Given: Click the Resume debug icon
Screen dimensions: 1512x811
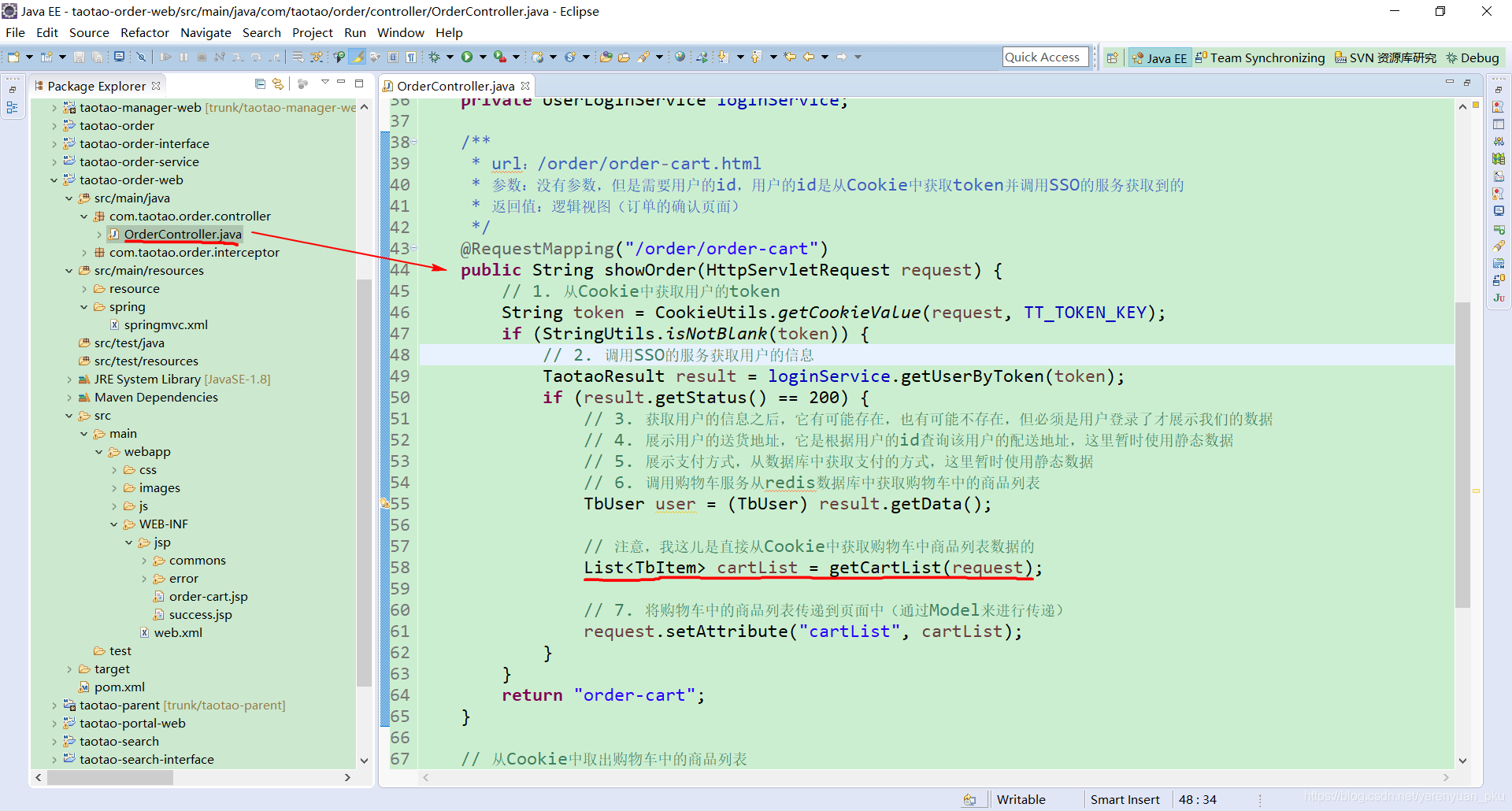Looking at the screenshot, I should 165,57.
